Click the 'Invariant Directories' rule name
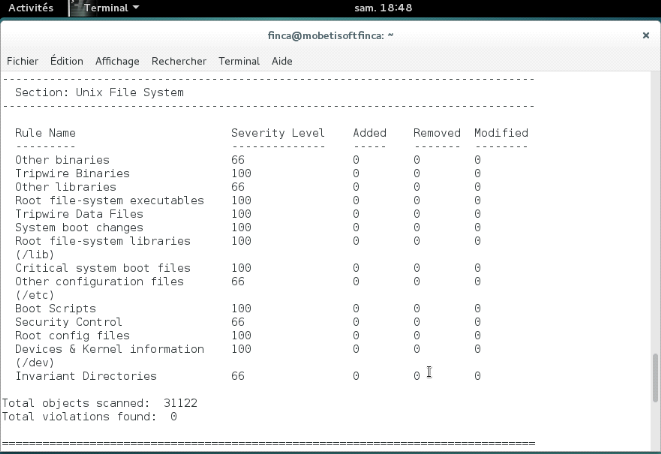661x454 pixels. 86,376
